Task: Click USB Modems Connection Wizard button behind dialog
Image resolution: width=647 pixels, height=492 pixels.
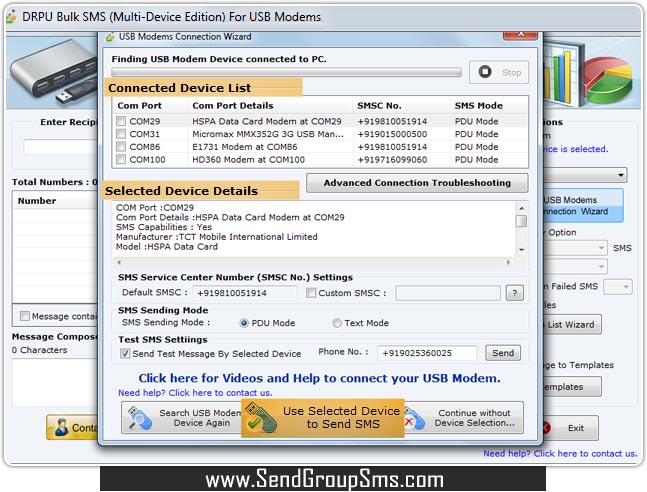Action: click(x=582, y=206)
